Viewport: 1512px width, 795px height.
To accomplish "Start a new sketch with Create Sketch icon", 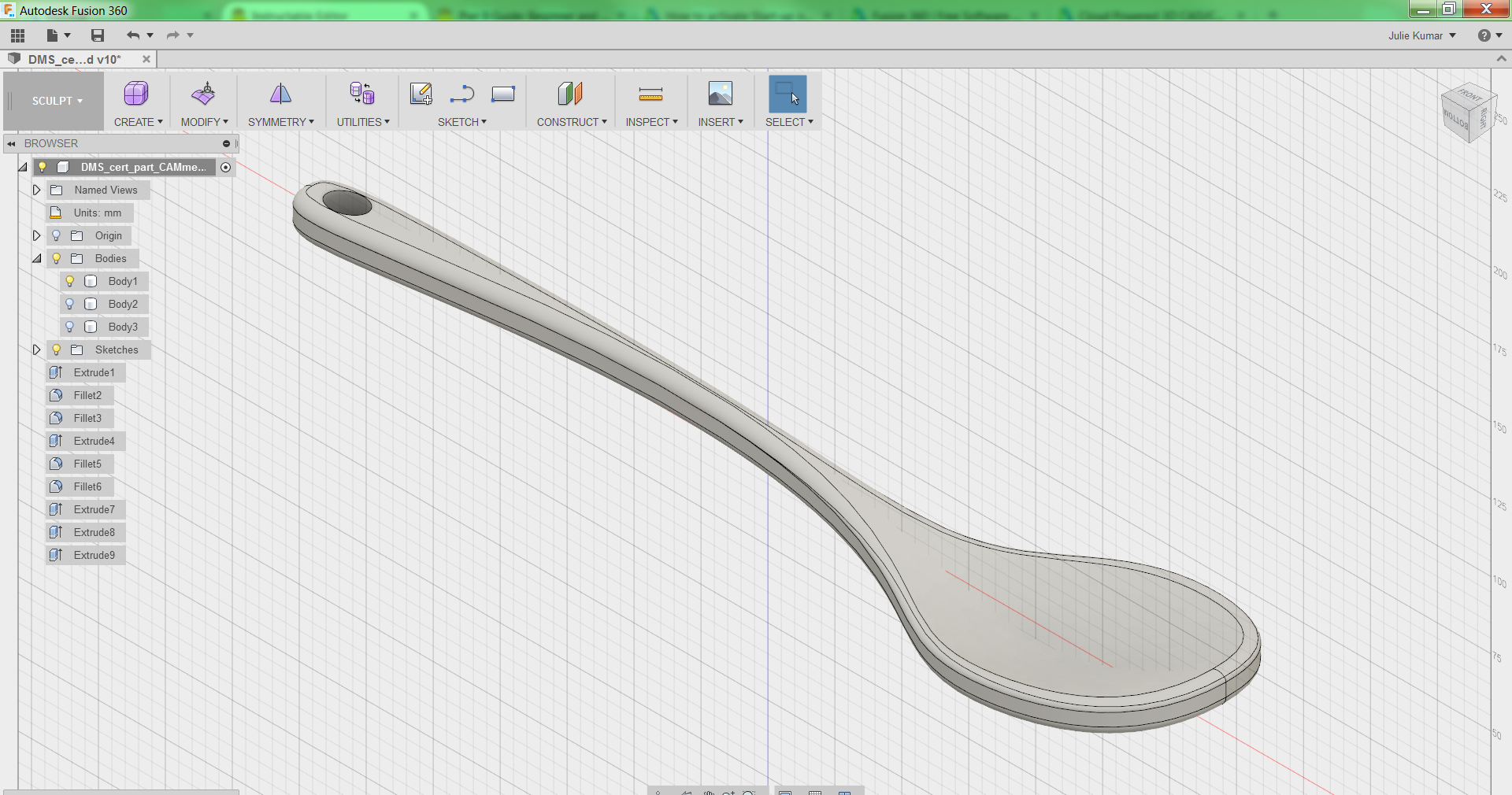I will (421, 94).
